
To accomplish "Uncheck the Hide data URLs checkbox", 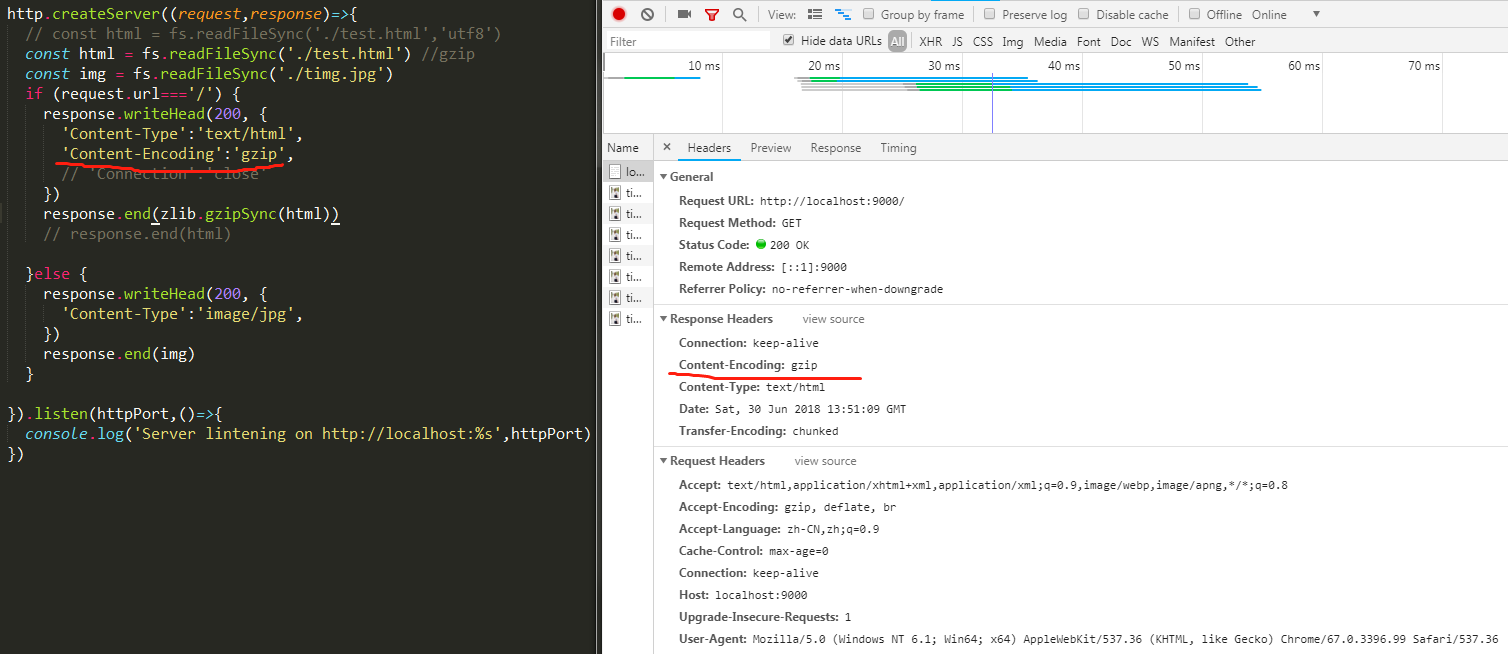I will [789, 40].
